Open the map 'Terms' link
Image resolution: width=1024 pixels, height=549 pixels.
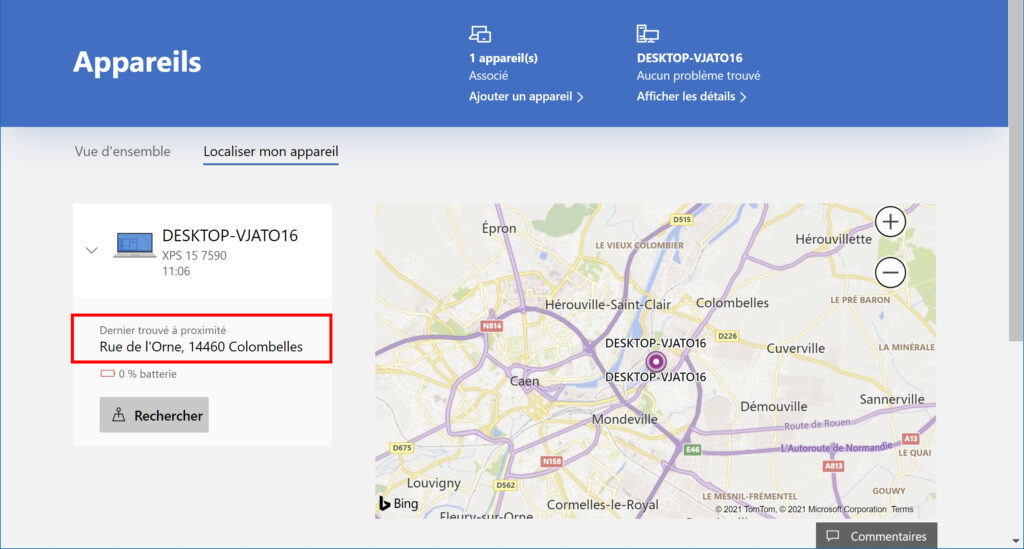pos(902,509)
